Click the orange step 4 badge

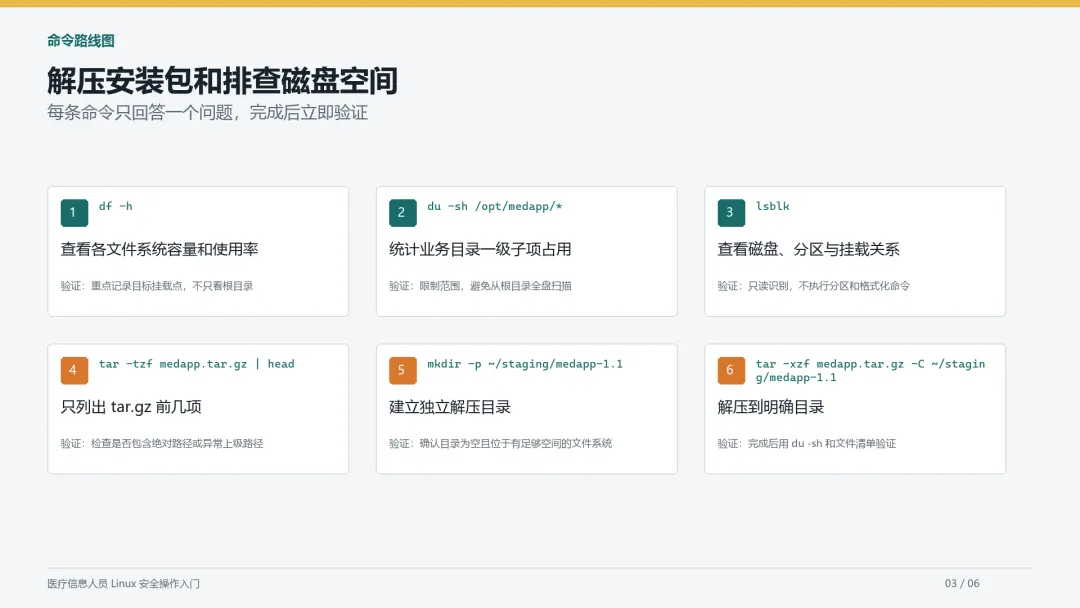click(74, 370)
